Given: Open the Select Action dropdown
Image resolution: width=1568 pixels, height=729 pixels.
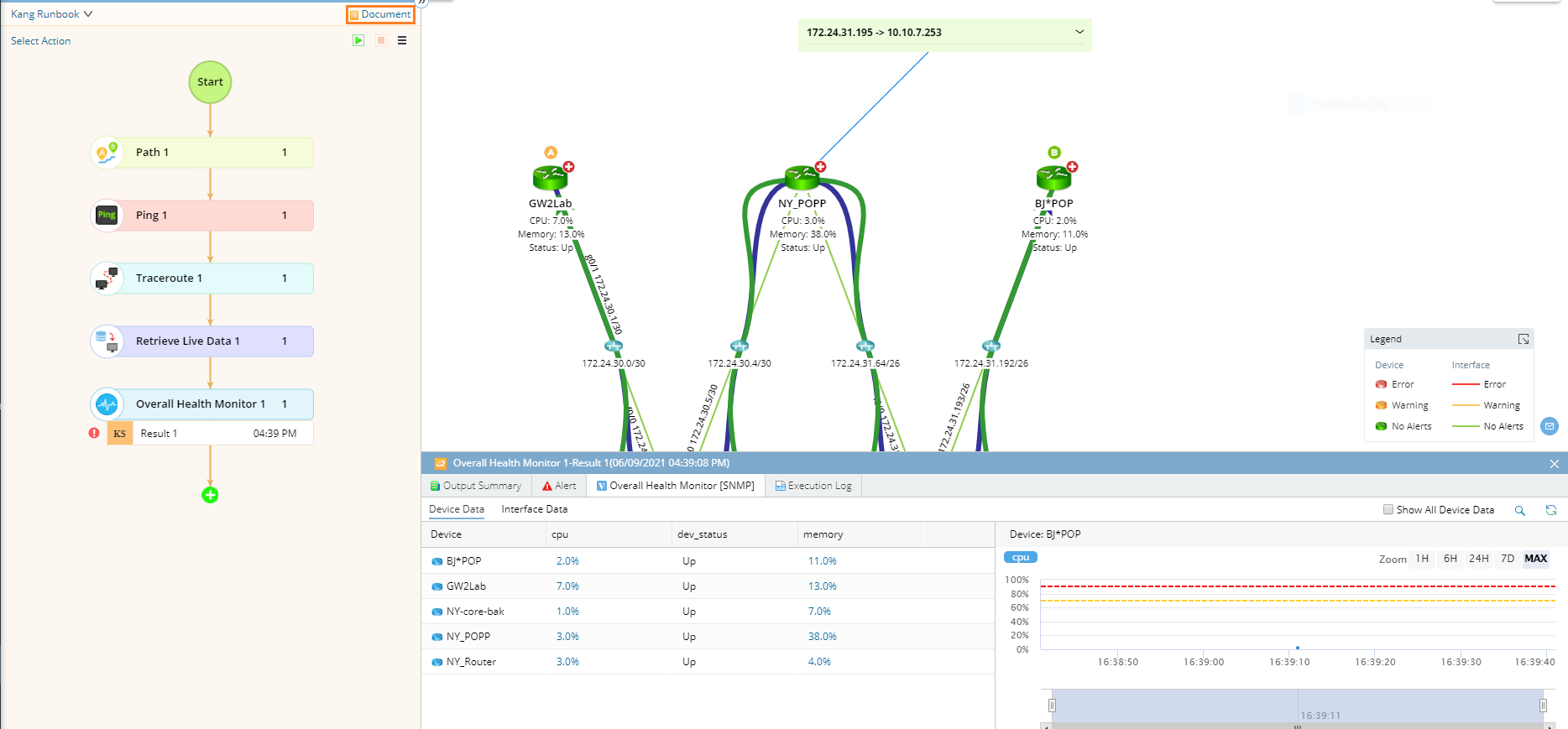Looking at the screenshot, I should tap(40, 41).
